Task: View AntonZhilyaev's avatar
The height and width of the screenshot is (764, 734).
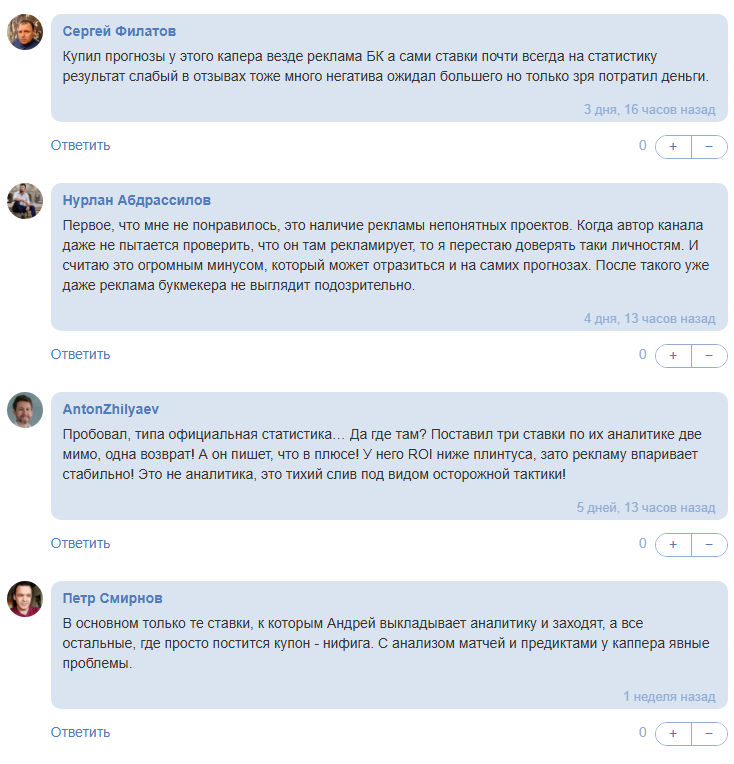Action: 25,409
